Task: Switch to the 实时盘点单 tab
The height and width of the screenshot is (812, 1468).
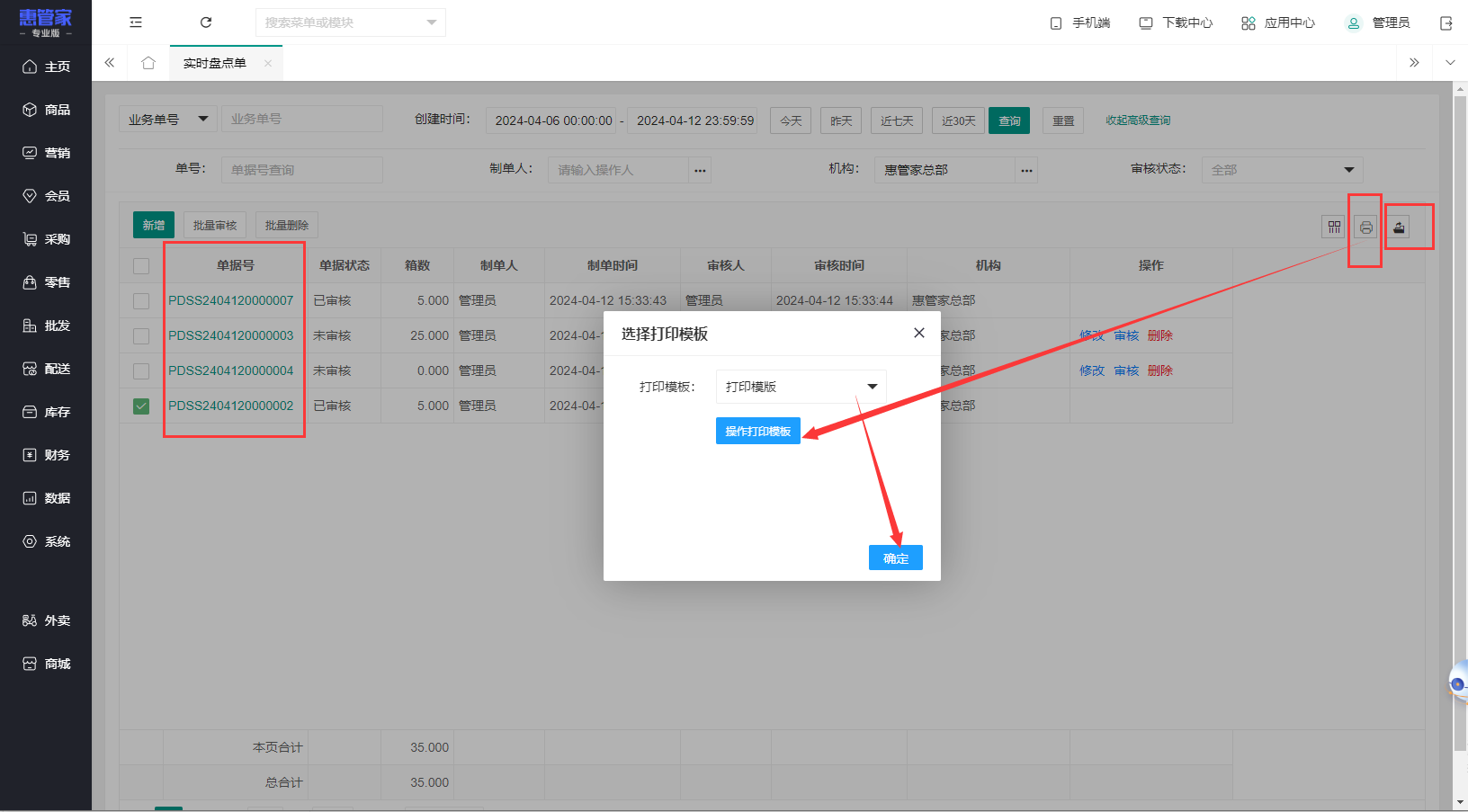Action: tap(215, 63)
